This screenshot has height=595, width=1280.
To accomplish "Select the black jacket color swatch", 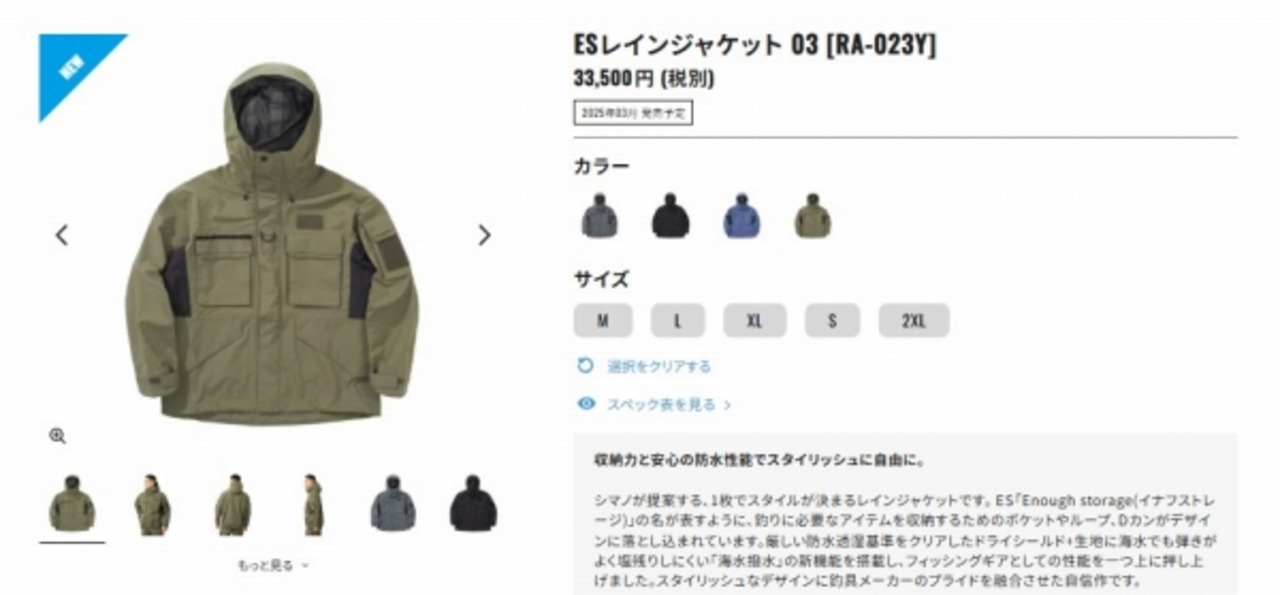I will 671,216.
